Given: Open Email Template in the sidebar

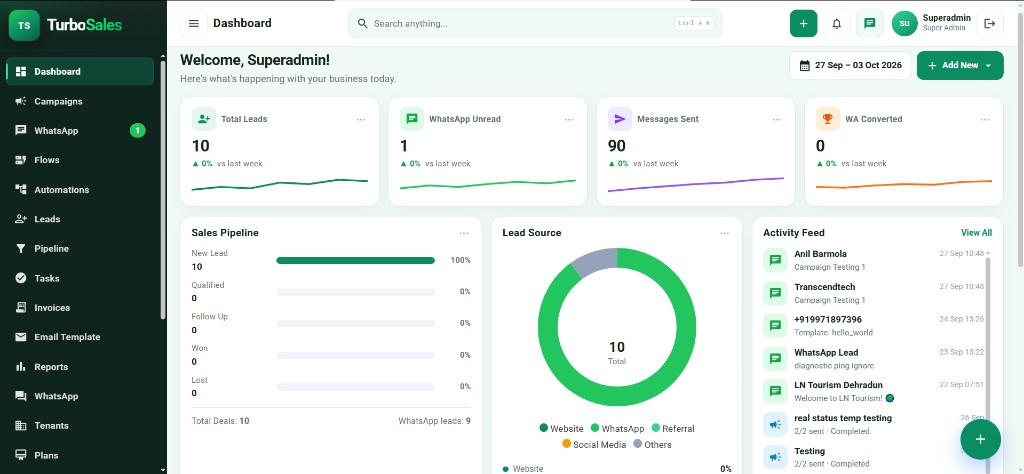Looking at the screenshot, I should pos(80,337).
